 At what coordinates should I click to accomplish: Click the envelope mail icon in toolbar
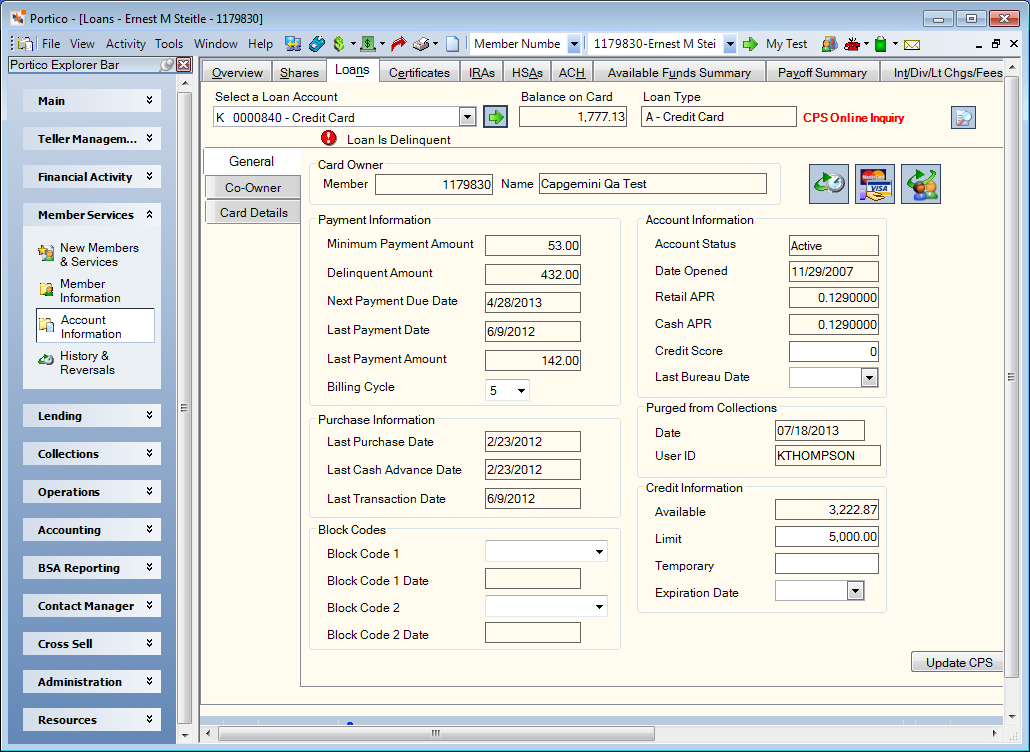[912, 45]
